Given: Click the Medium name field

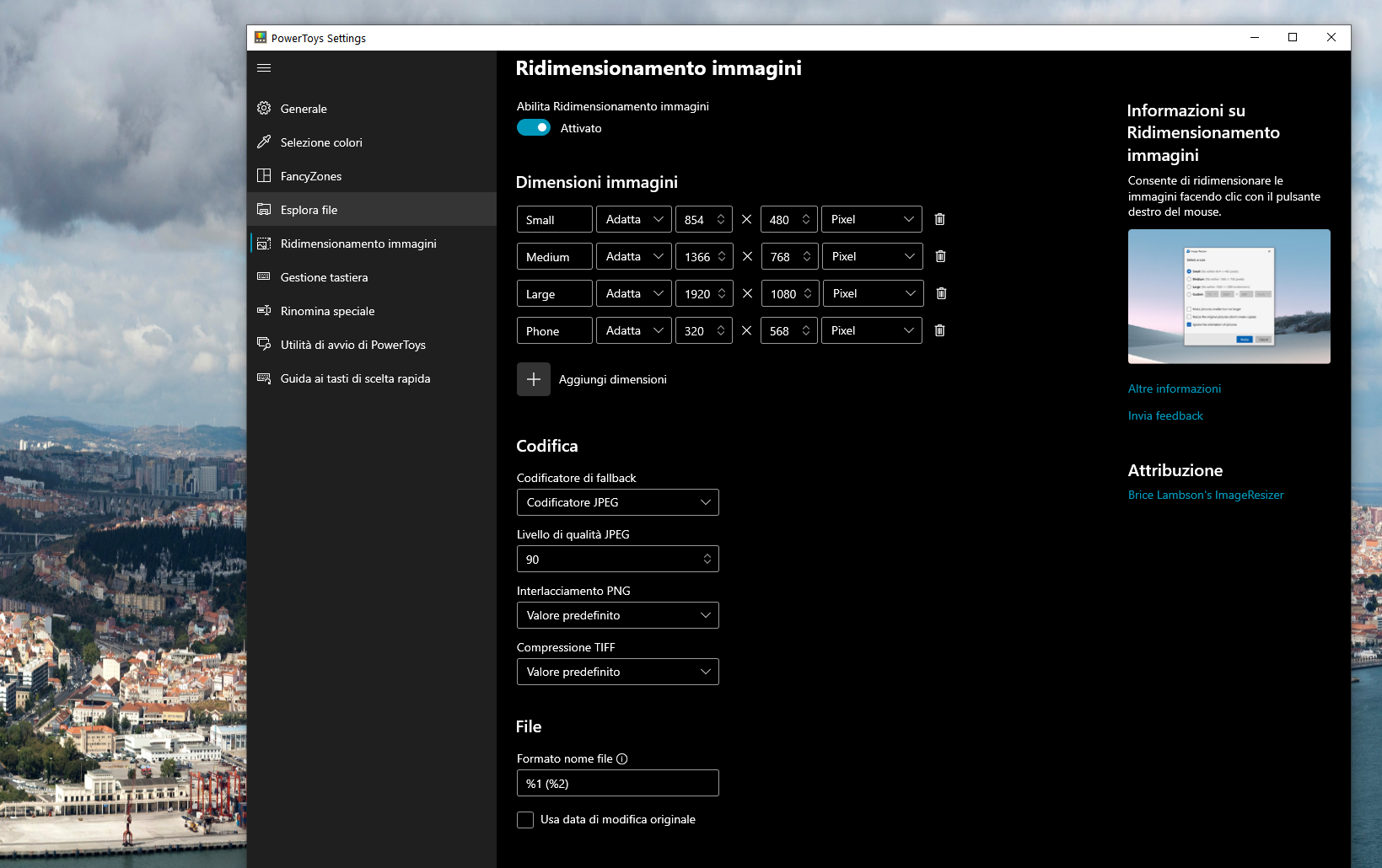Looking at the screenshot, I should [x=555, y=256].
